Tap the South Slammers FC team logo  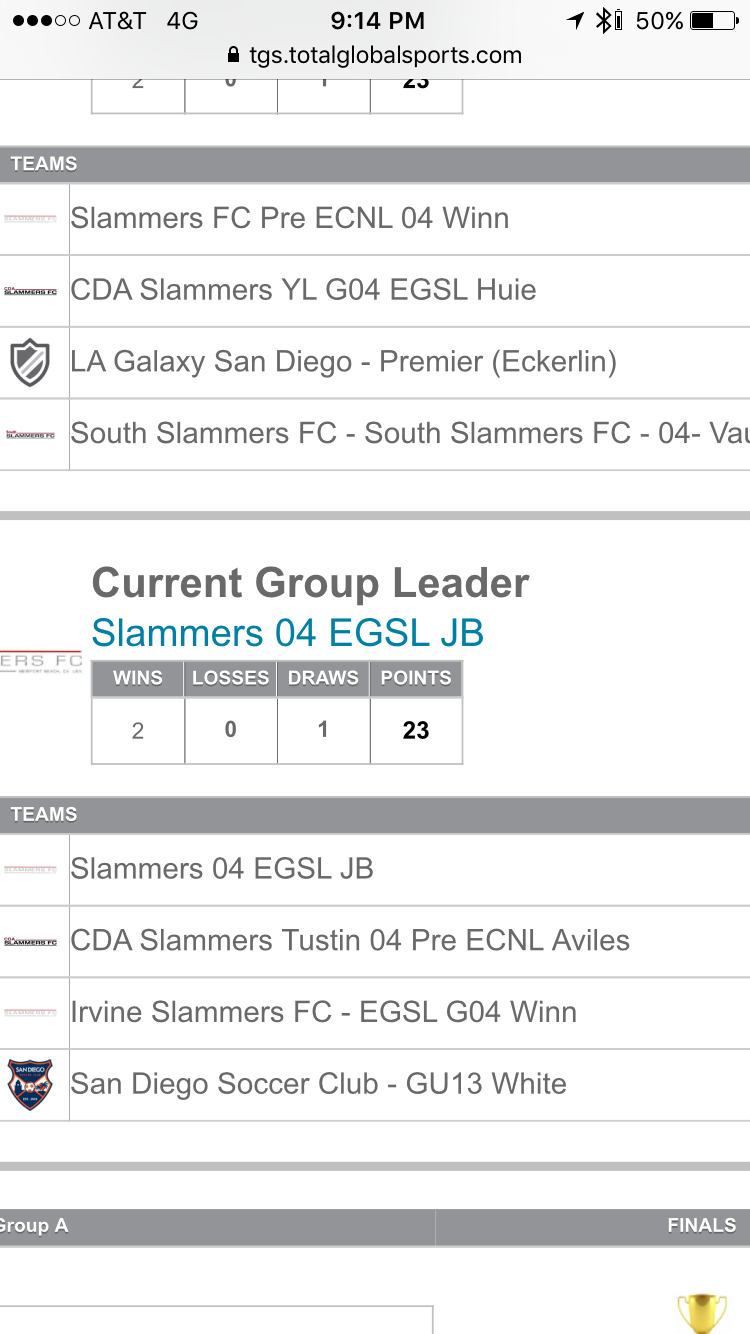(30, 434)
